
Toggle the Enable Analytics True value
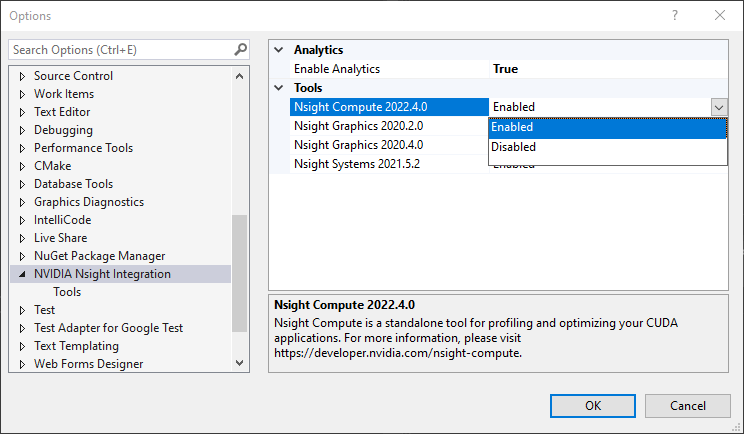pos(505,69)
